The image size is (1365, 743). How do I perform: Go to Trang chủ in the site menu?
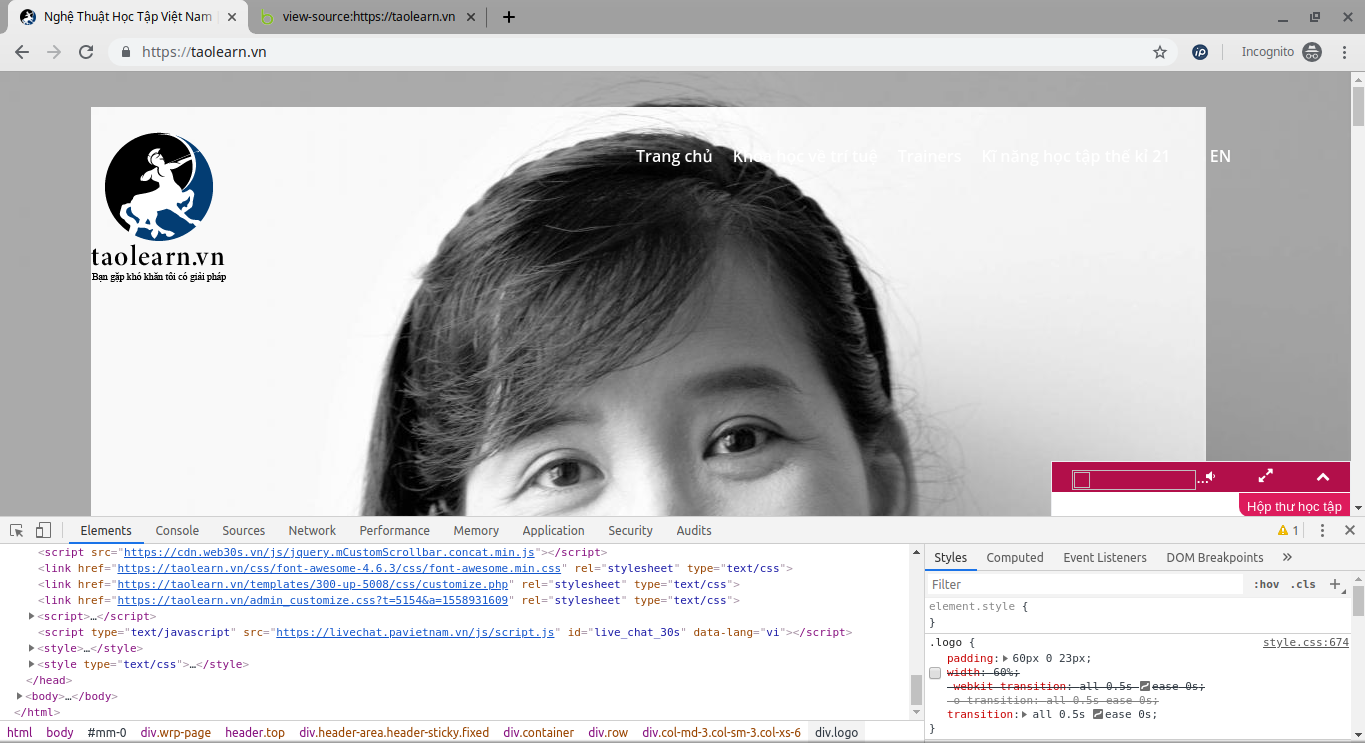pos(674,156)
